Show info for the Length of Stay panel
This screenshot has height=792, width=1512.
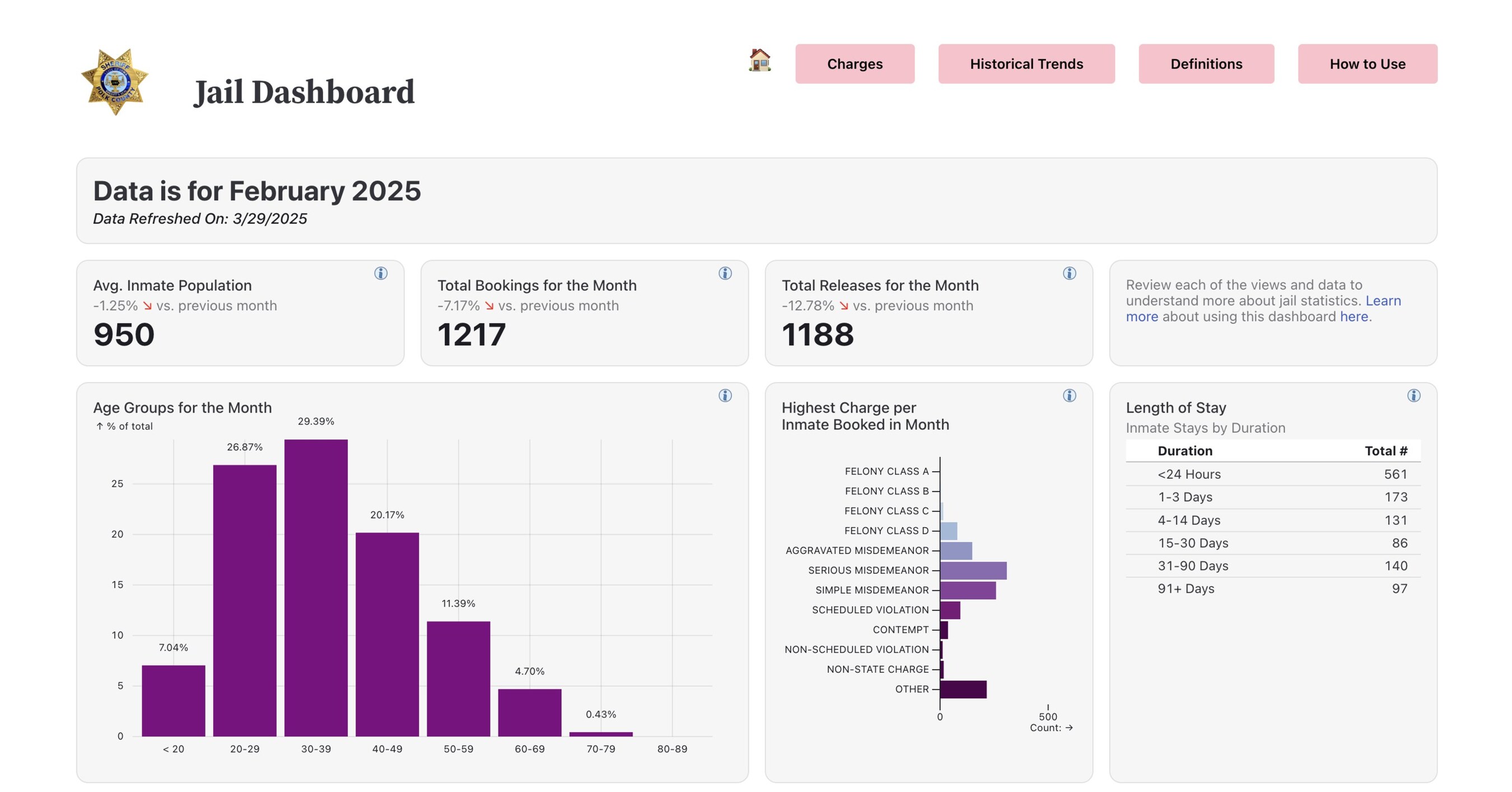[x=1413, y=395]
